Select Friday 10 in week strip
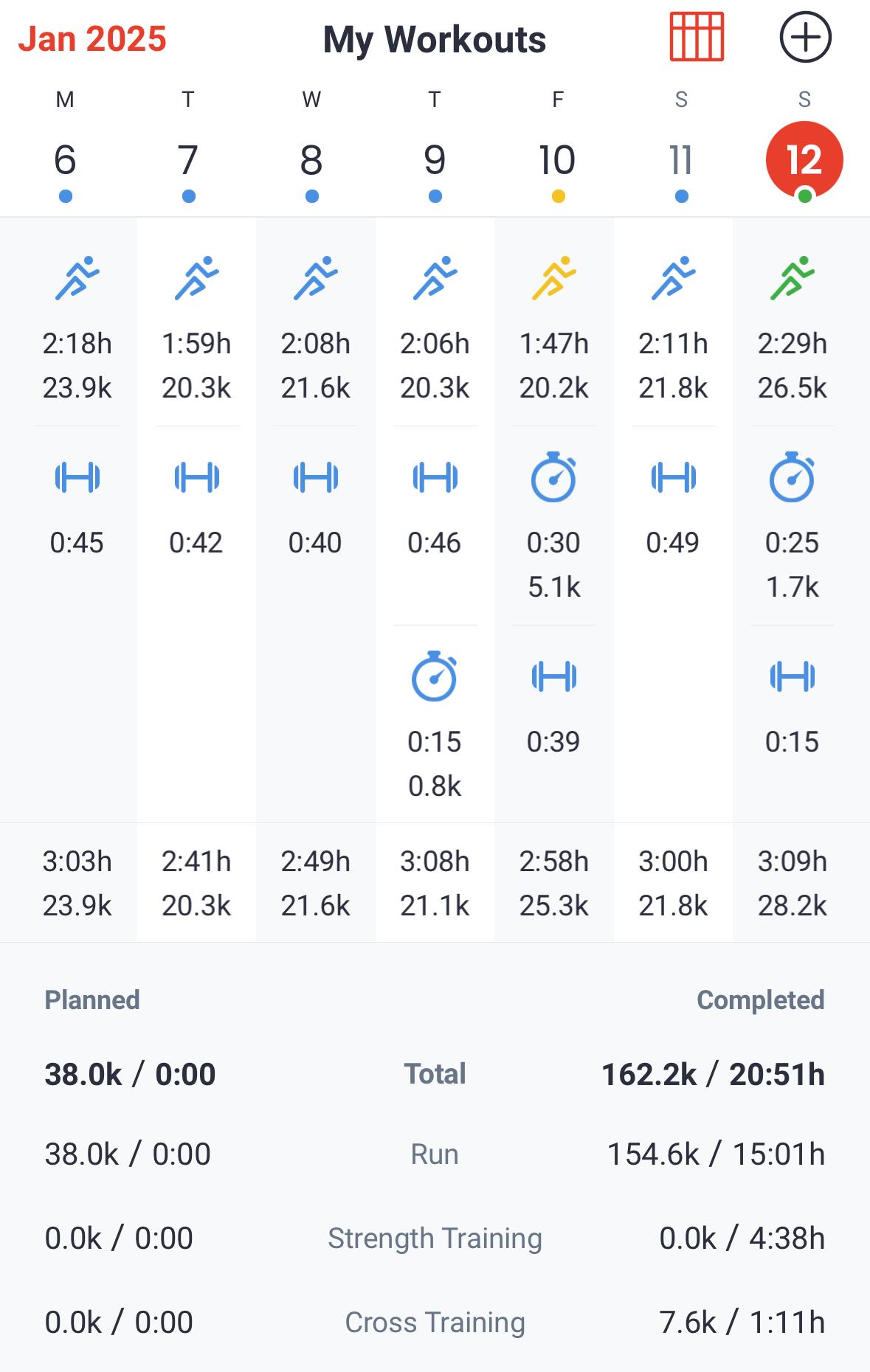 (x=557, y=160)
